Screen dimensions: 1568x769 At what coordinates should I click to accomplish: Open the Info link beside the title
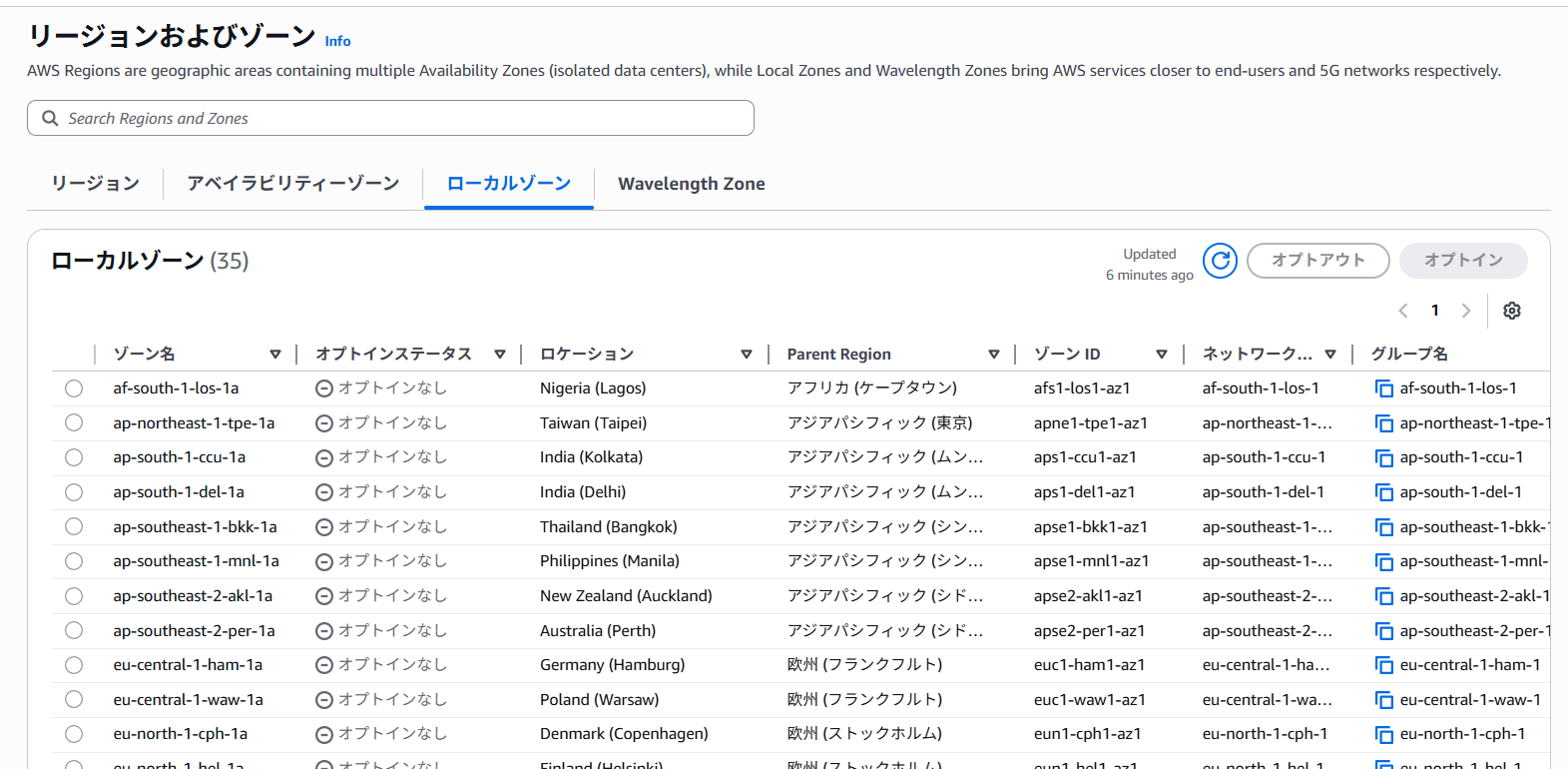point(337,42)
